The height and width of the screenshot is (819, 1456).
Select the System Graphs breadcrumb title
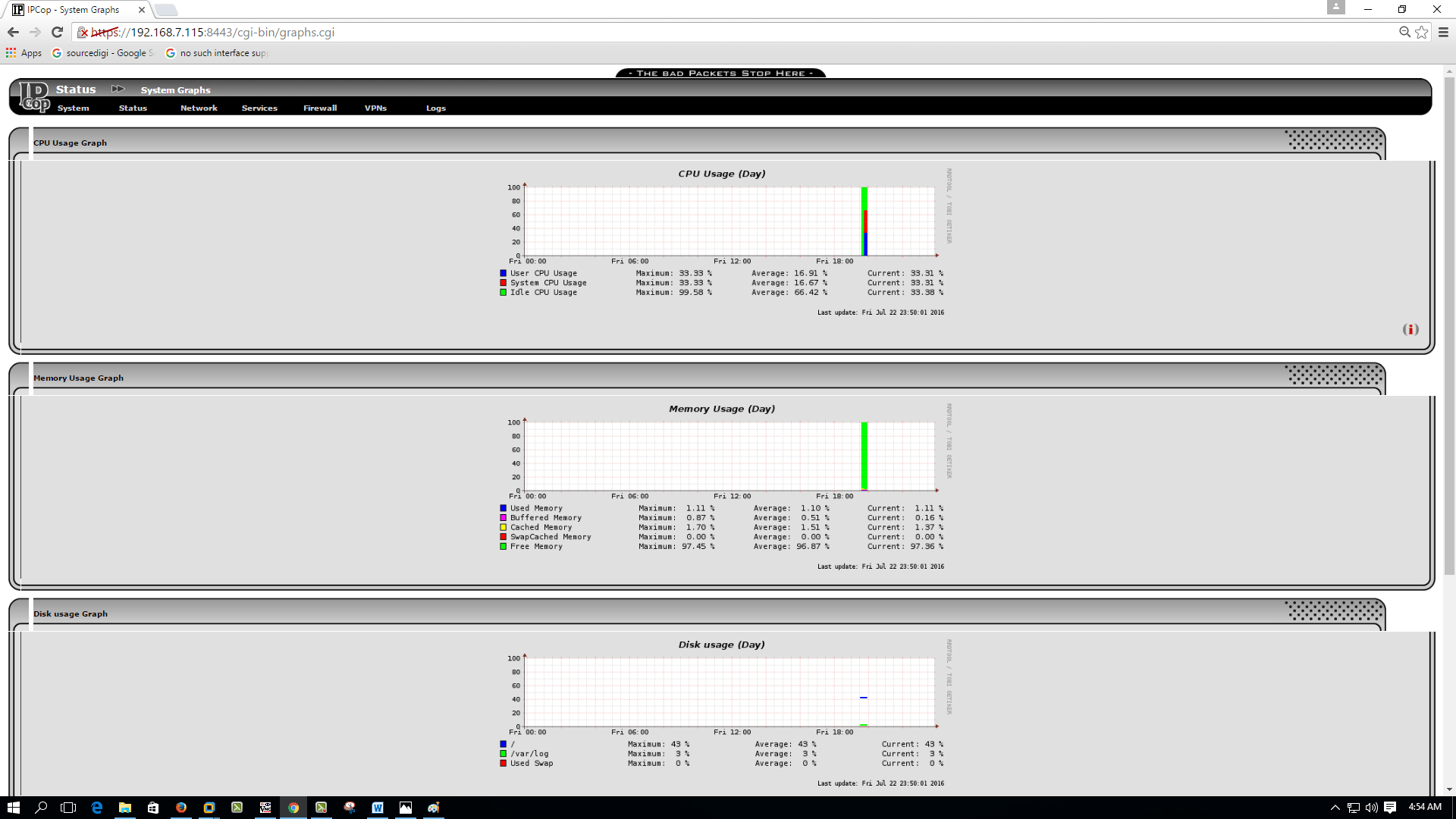tap(175, 89)
